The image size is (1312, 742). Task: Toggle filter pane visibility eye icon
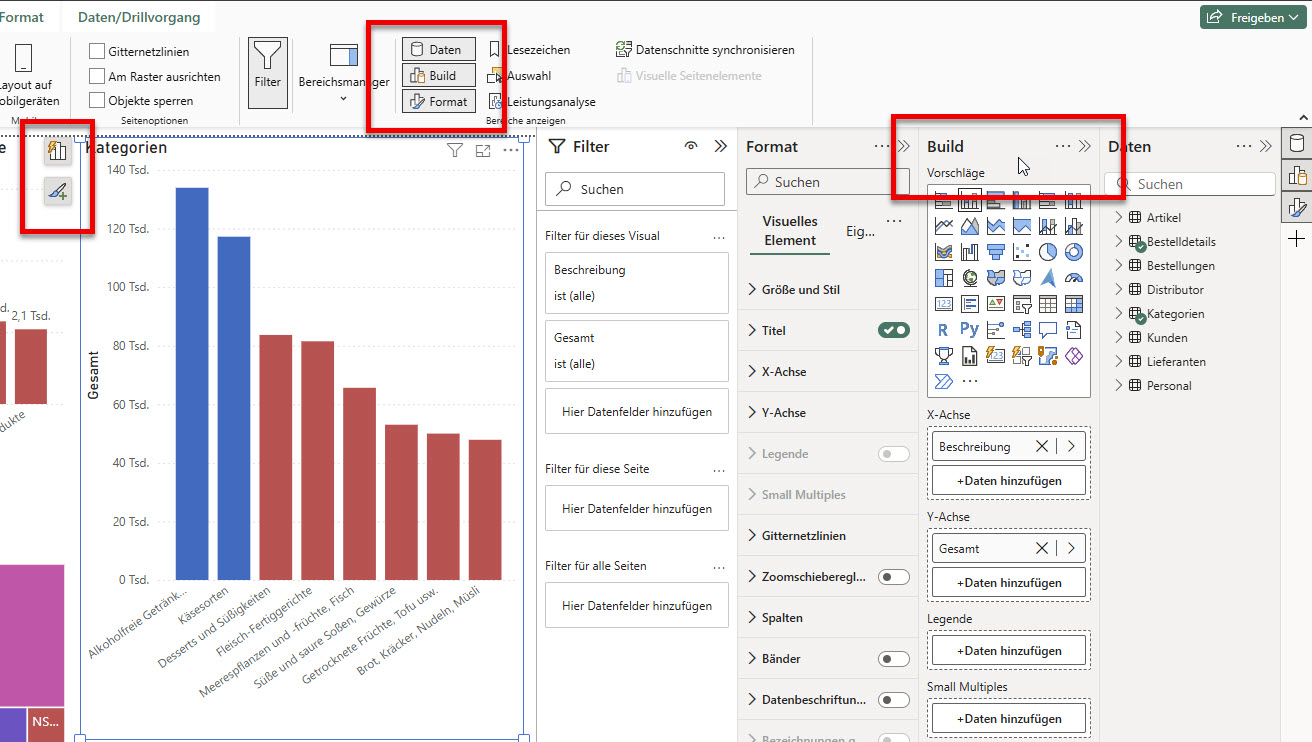pos(690,146)
